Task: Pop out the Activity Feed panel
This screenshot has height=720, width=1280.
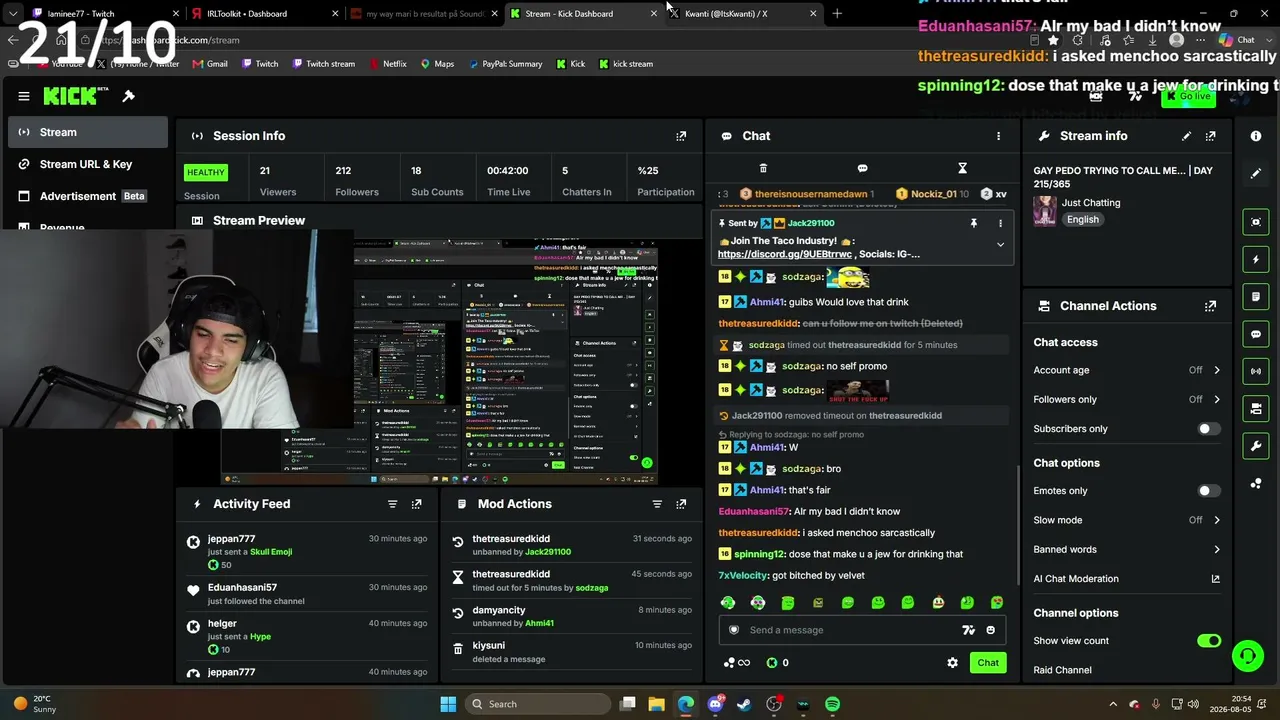Action: tap(417, 504)
